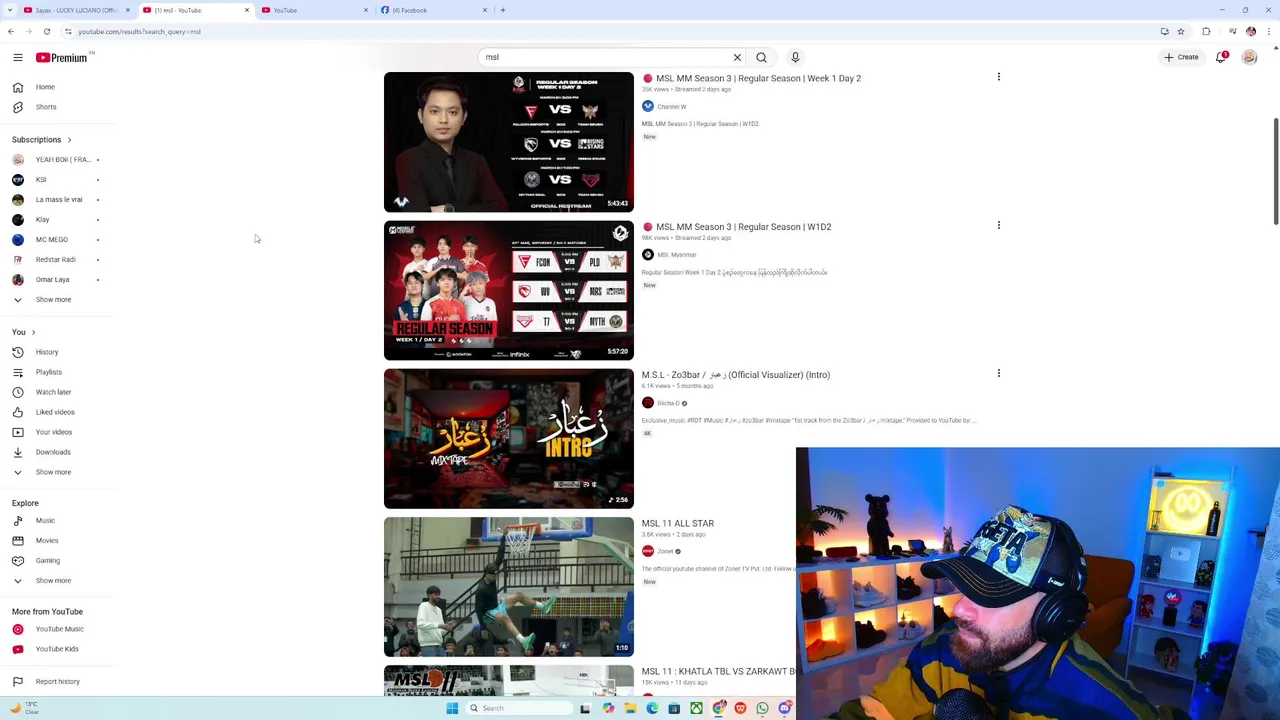Switch to the plain YouTube tab

coord(313,10)
